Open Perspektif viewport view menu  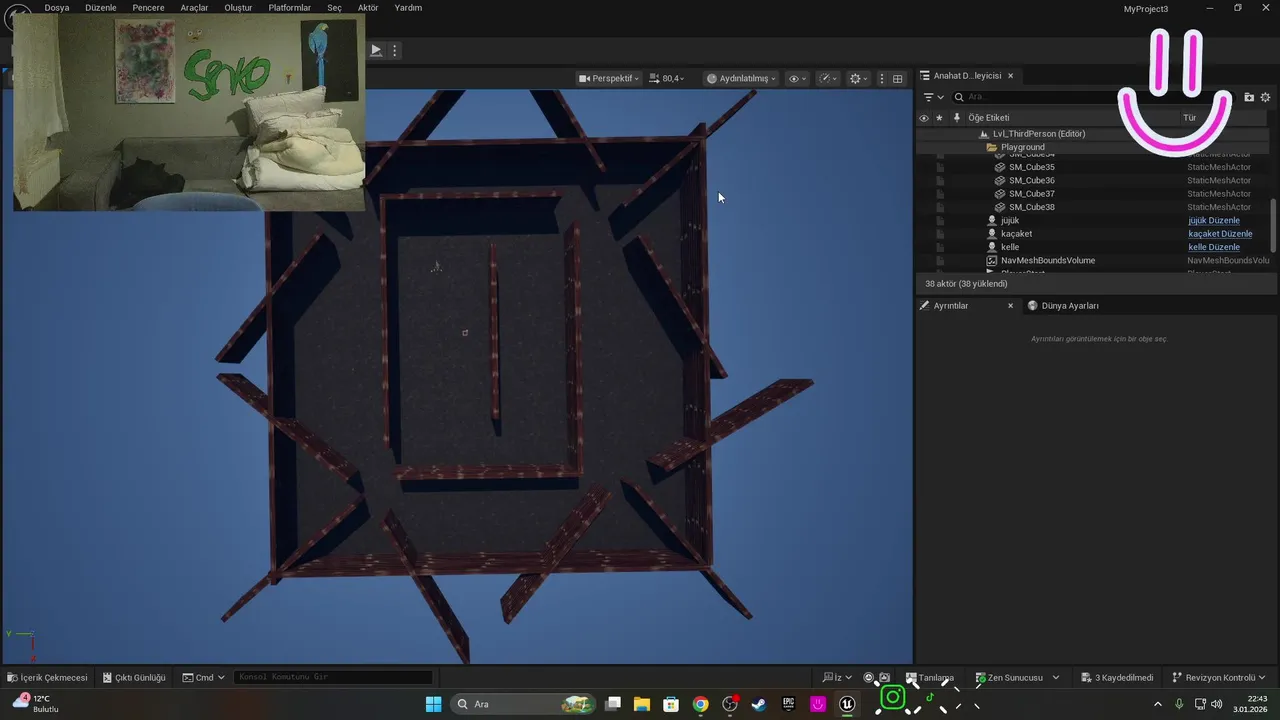pos(609,78)
